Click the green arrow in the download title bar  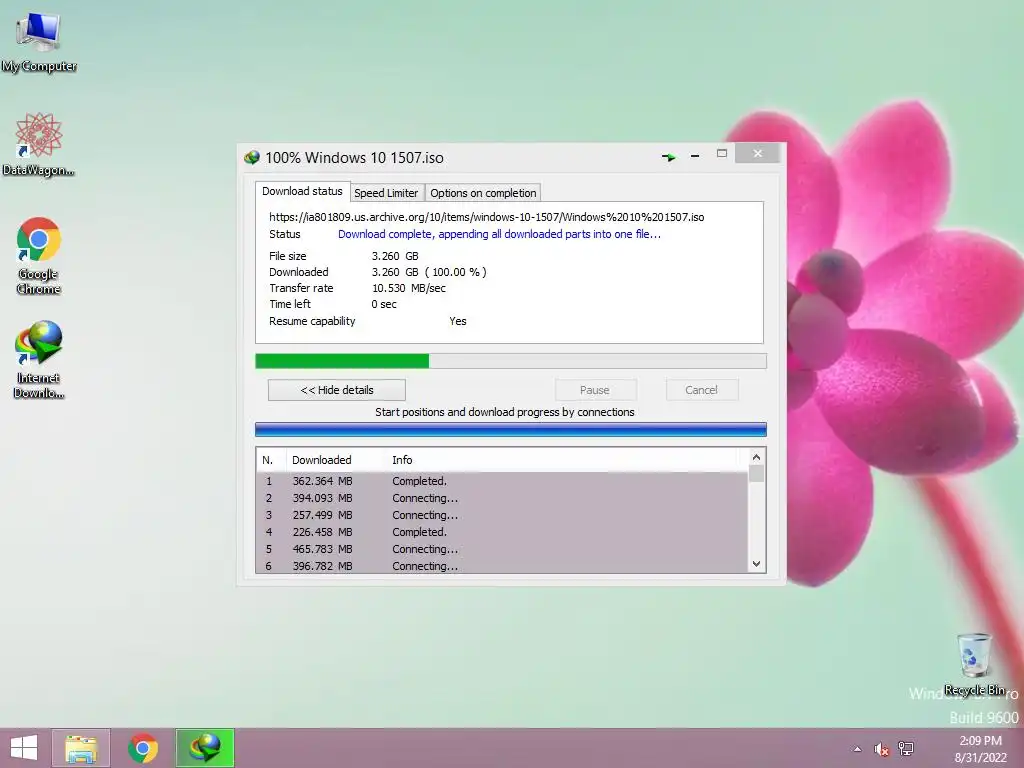coord(668,157)
